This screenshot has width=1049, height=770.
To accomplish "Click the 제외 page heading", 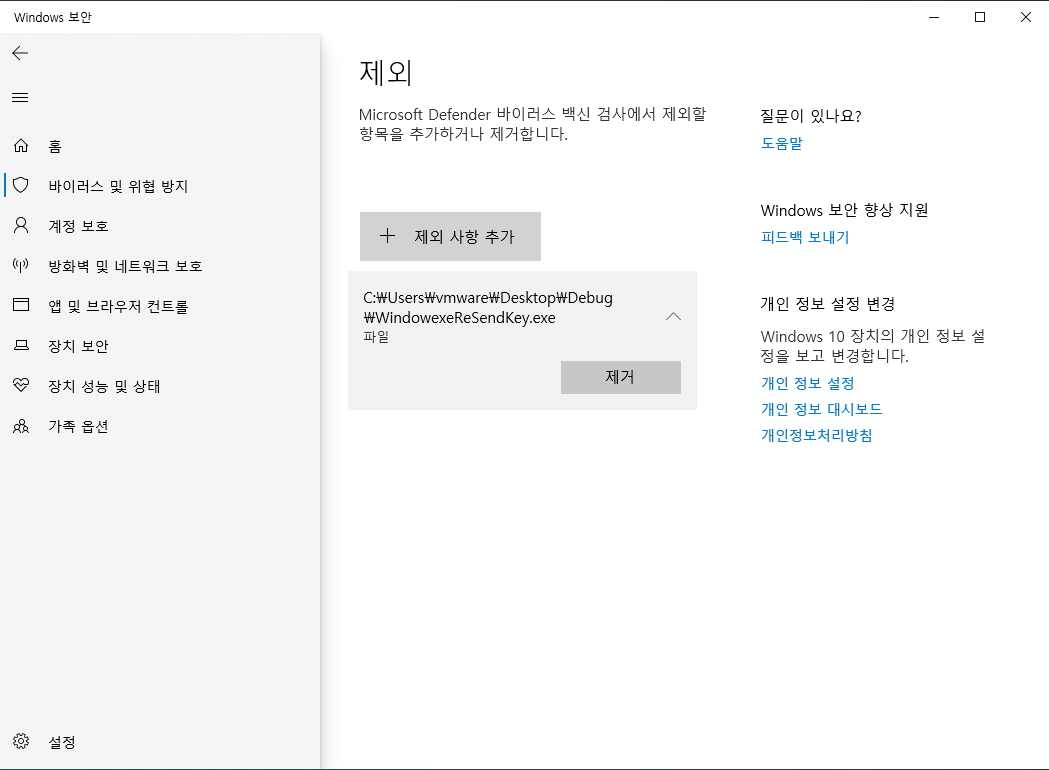I will click(x=386, y=72).
